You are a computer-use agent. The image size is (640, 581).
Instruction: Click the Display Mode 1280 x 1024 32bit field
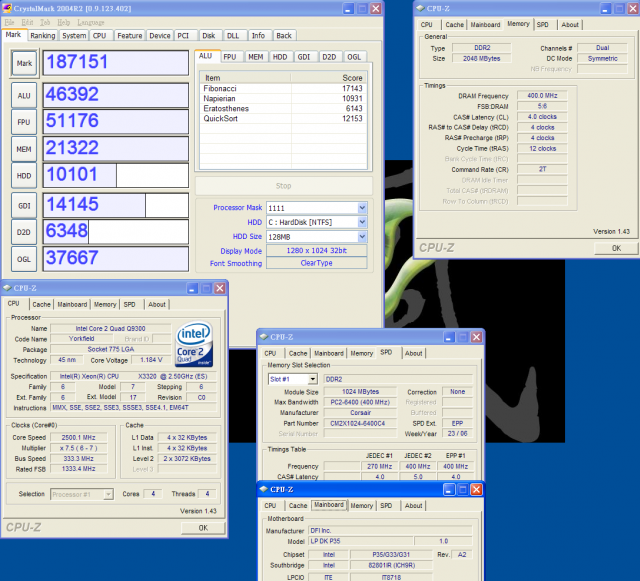[317, 251]
